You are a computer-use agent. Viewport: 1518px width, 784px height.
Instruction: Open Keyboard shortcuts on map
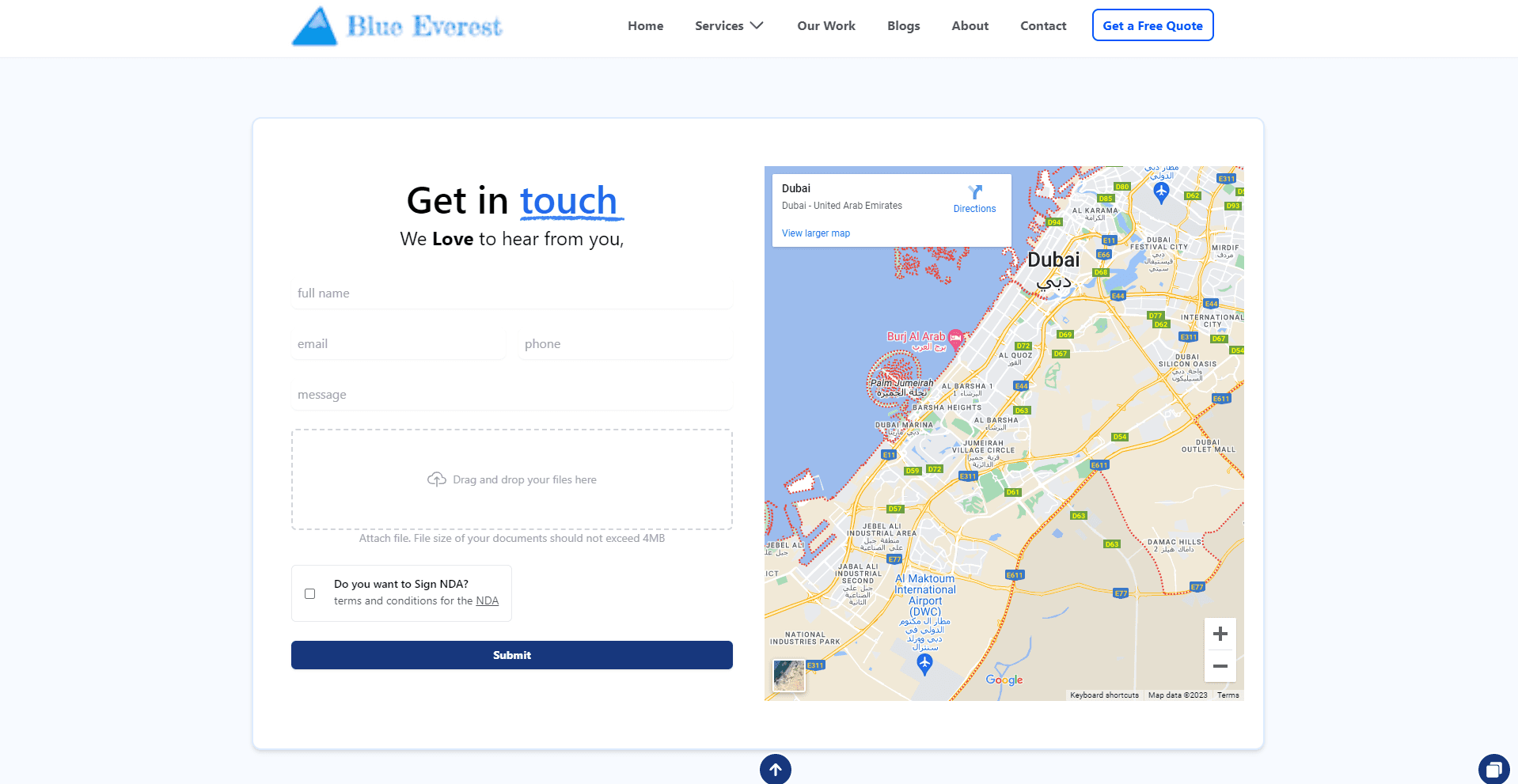coord(1104,695)
